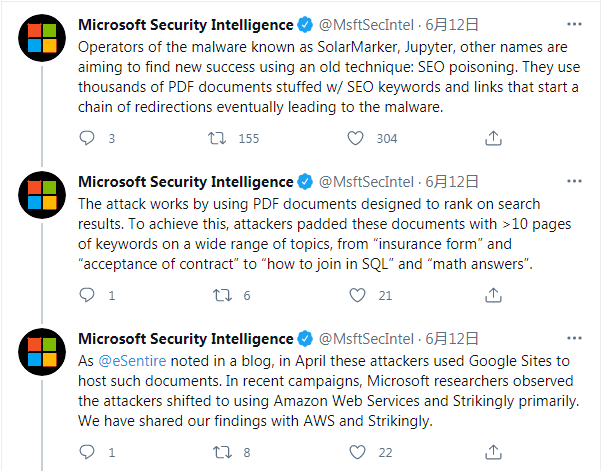Open the Microsoft logo avatar on first tweet
This screenshot has height=471, width=602.
point(42,38)
